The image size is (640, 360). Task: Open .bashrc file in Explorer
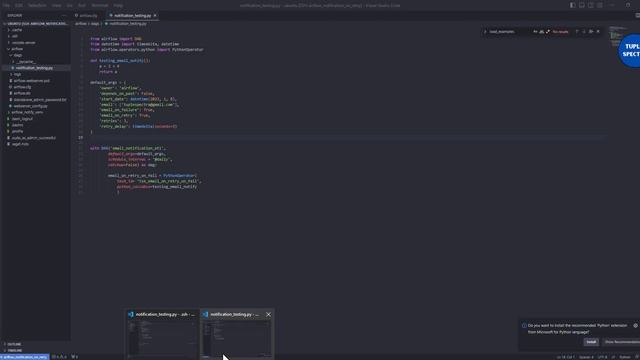[18, 125]
